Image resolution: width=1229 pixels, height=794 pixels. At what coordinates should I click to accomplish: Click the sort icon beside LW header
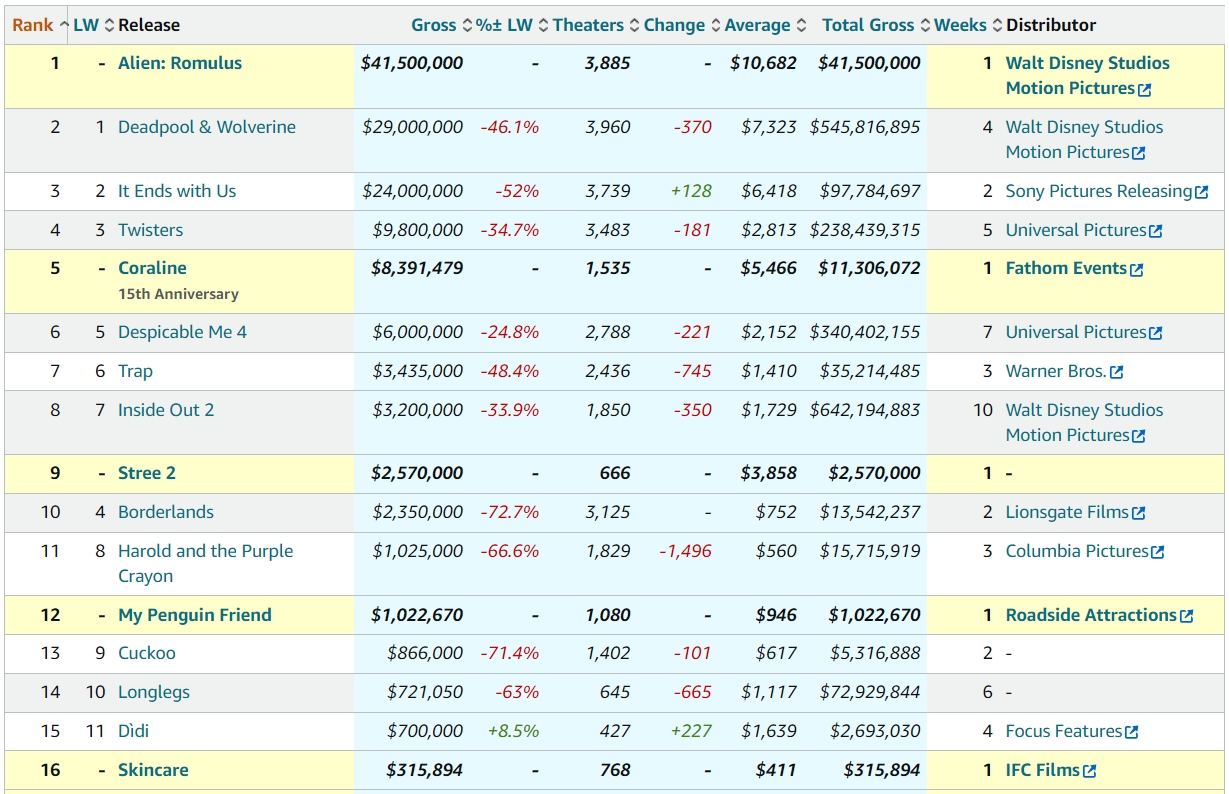110,25
